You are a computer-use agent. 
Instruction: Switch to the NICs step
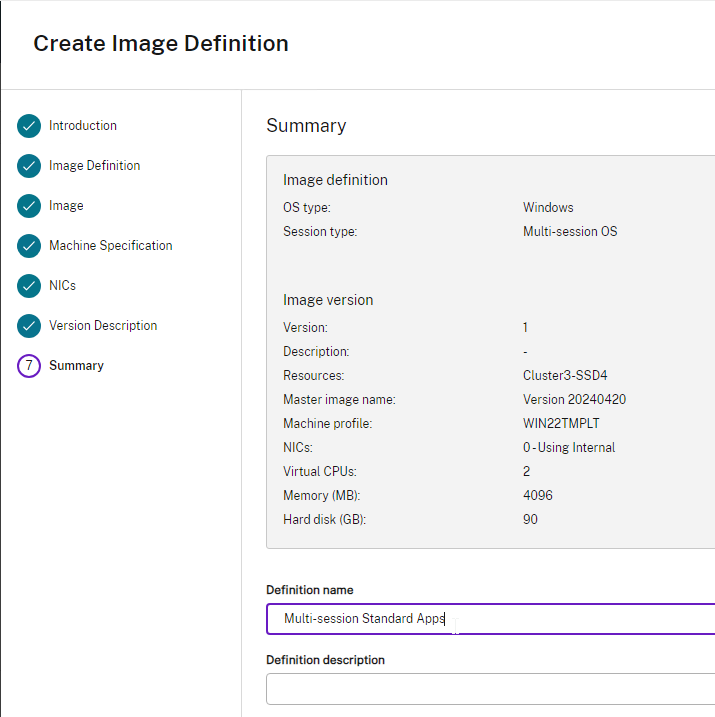point(62,286)
